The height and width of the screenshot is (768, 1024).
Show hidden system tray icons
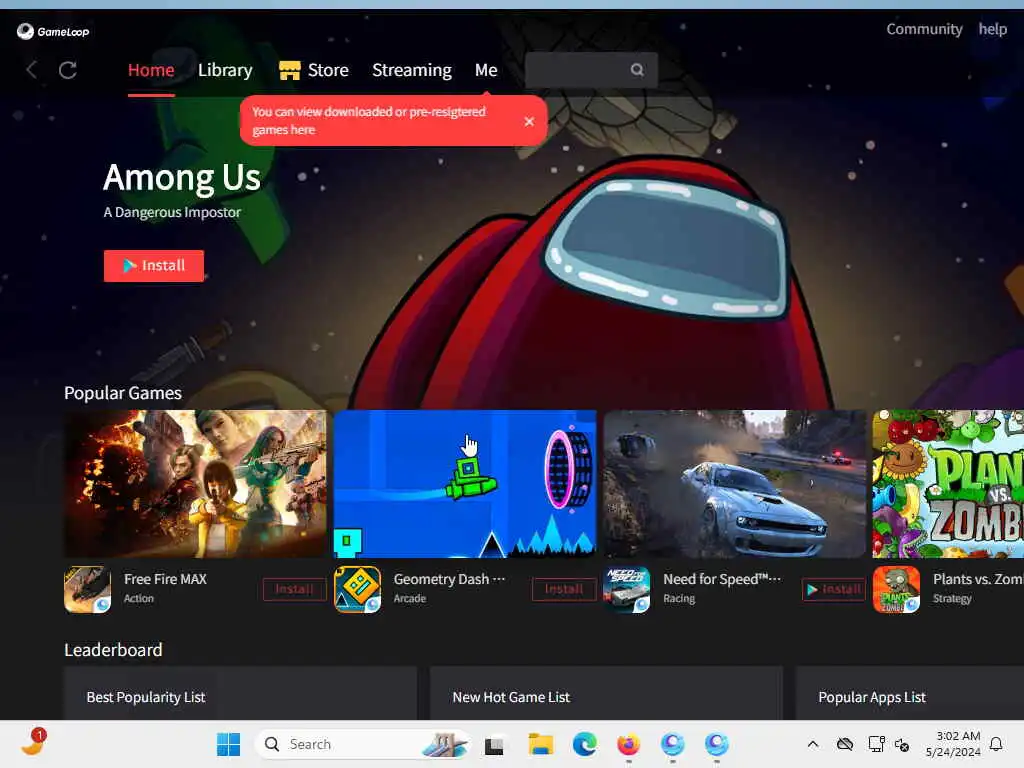pyautogui.click(x=812, y=744)
